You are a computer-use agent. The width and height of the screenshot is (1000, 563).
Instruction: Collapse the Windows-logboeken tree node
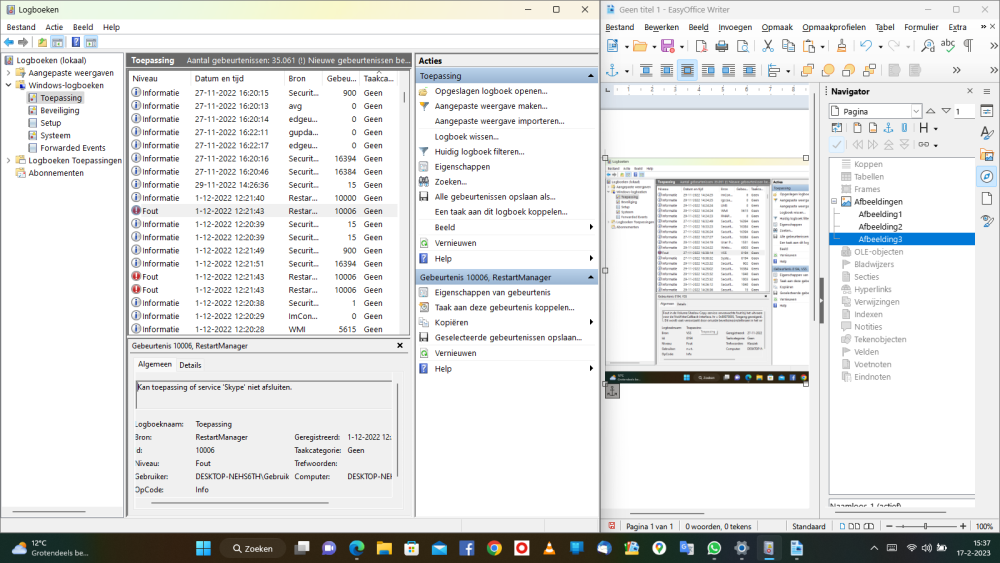pos(9,86)
